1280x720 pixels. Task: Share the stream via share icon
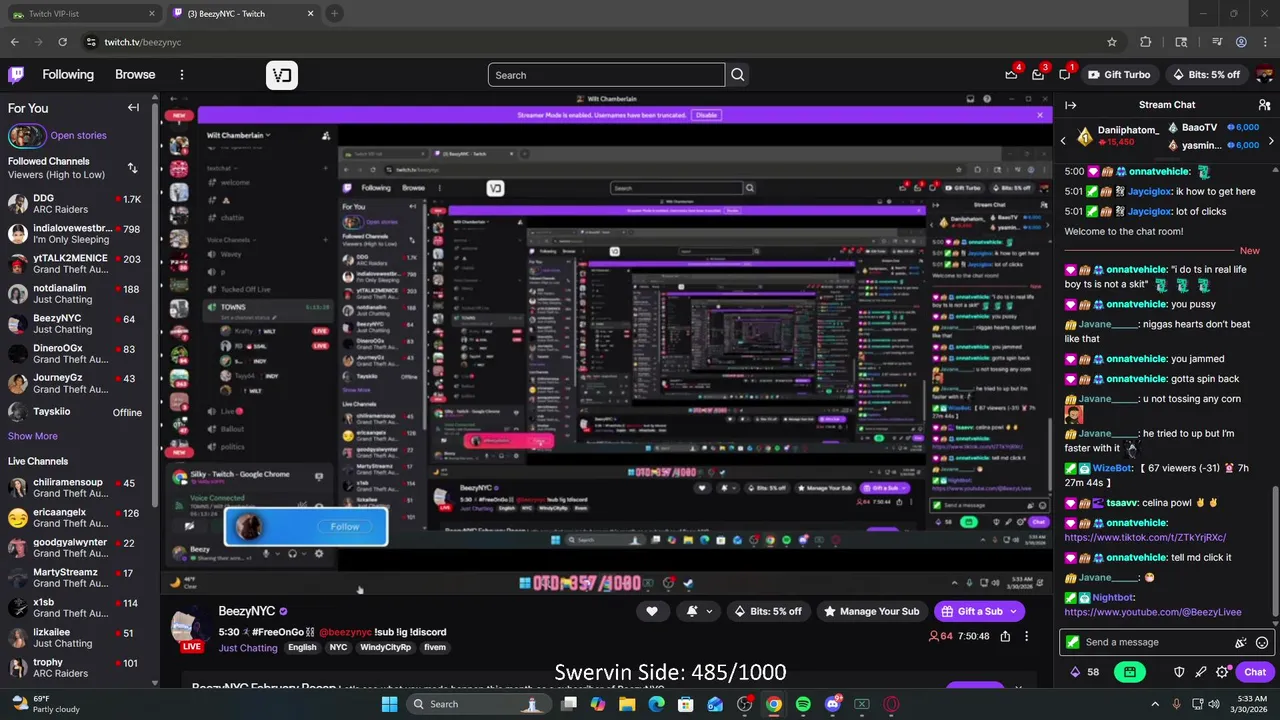coord(1005,636)
